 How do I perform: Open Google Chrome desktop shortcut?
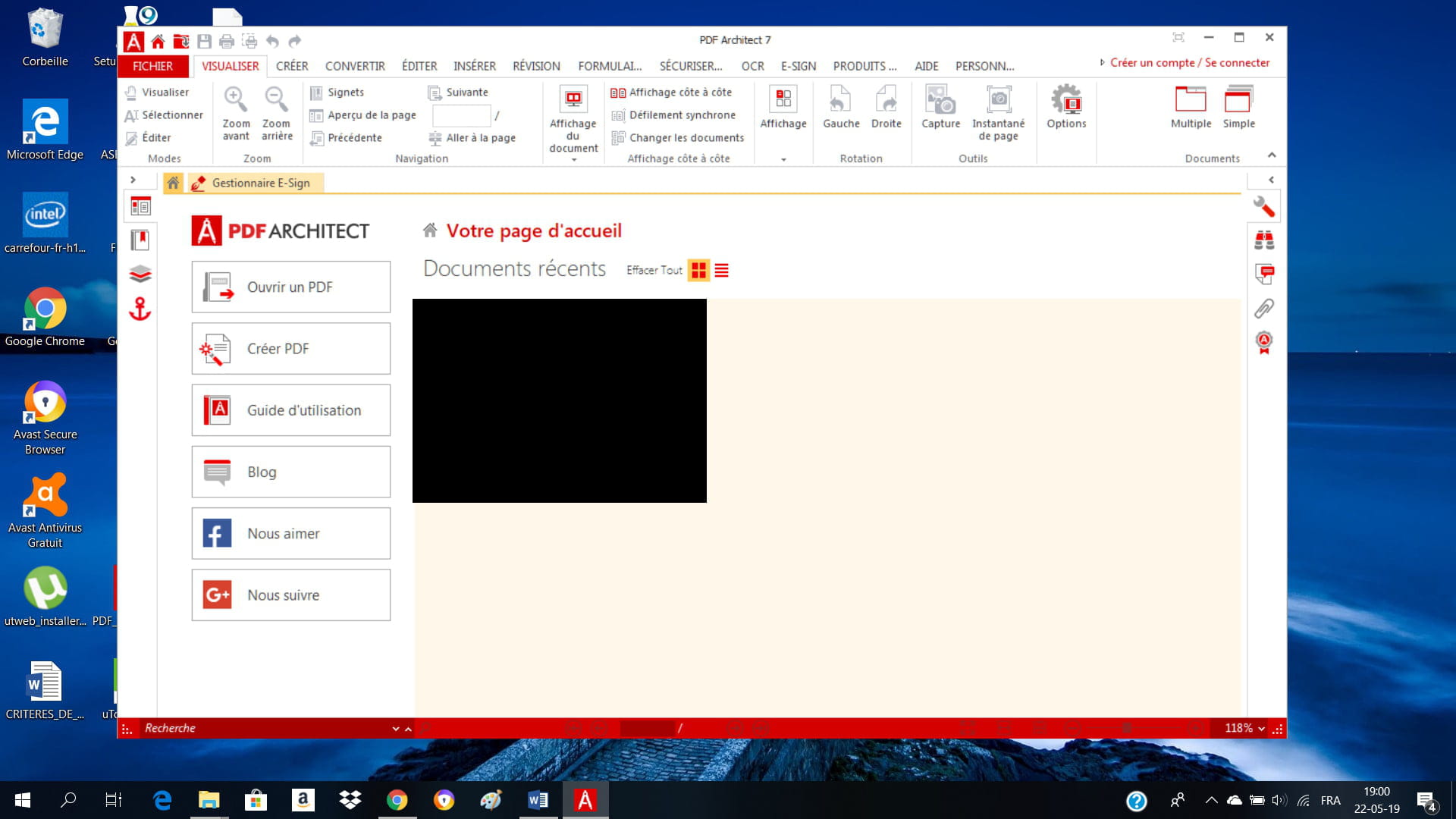click(x=45, y=318)
